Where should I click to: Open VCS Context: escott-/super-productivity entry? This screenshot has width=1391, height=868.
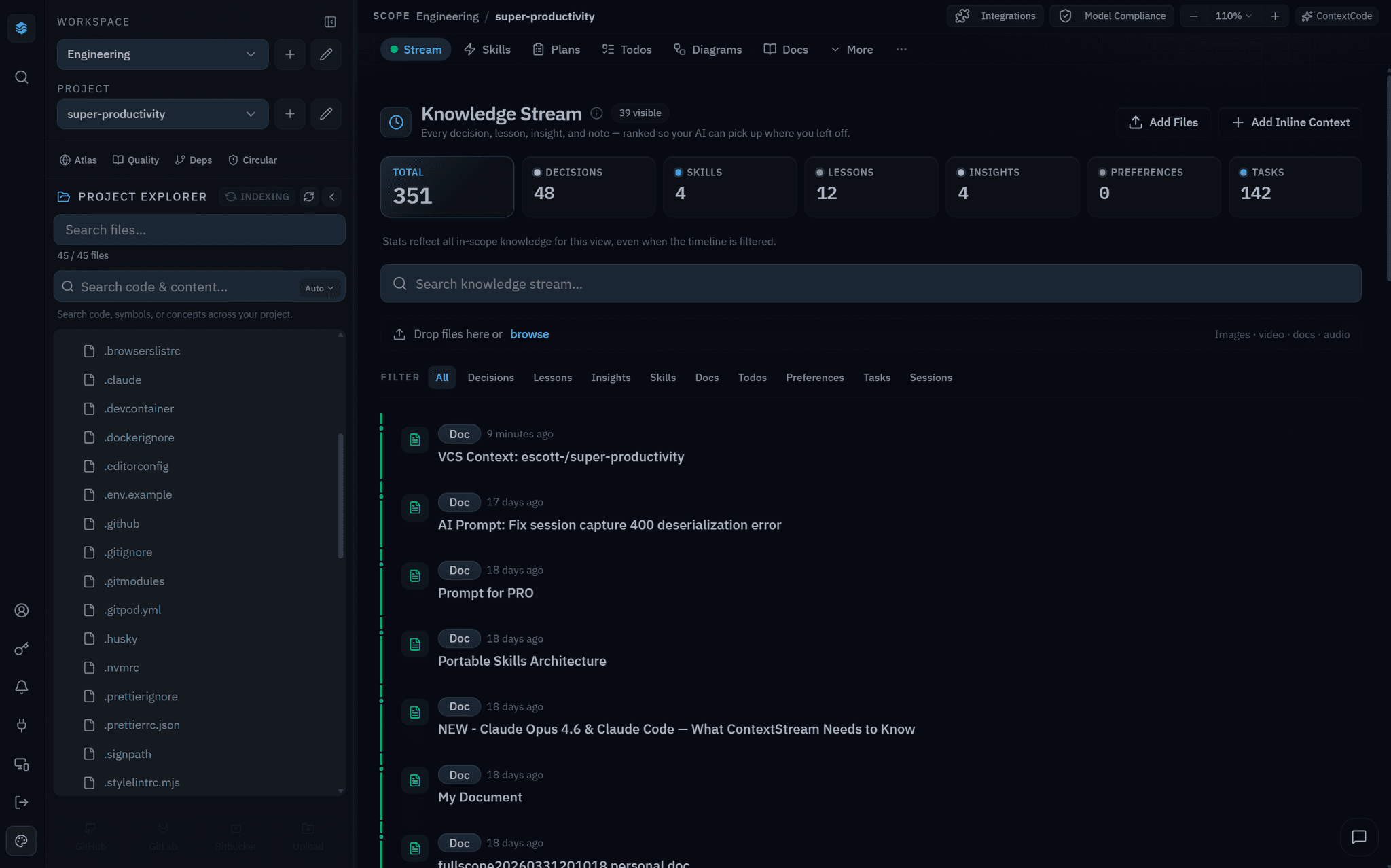click(560, 456)
